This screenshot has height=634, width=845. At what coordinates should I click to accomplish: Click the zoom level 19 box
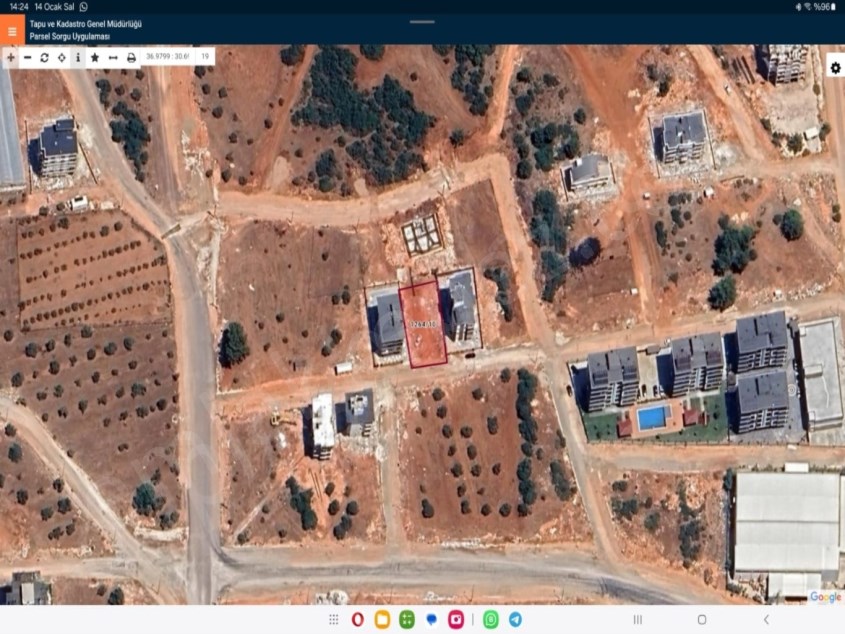pos(205,58)
